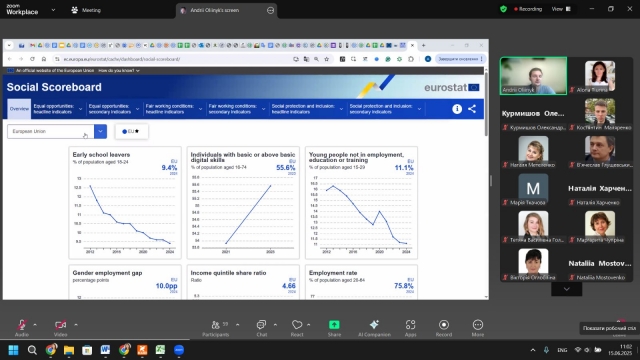Open Fair working conditions headline indicators menu
Screen dimensions: 640x360
173,109
